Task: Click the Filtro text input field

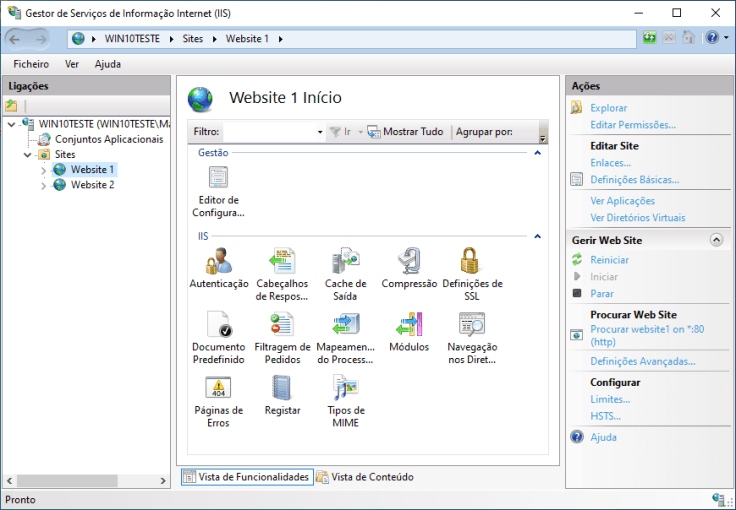Action: pos(268,132)
